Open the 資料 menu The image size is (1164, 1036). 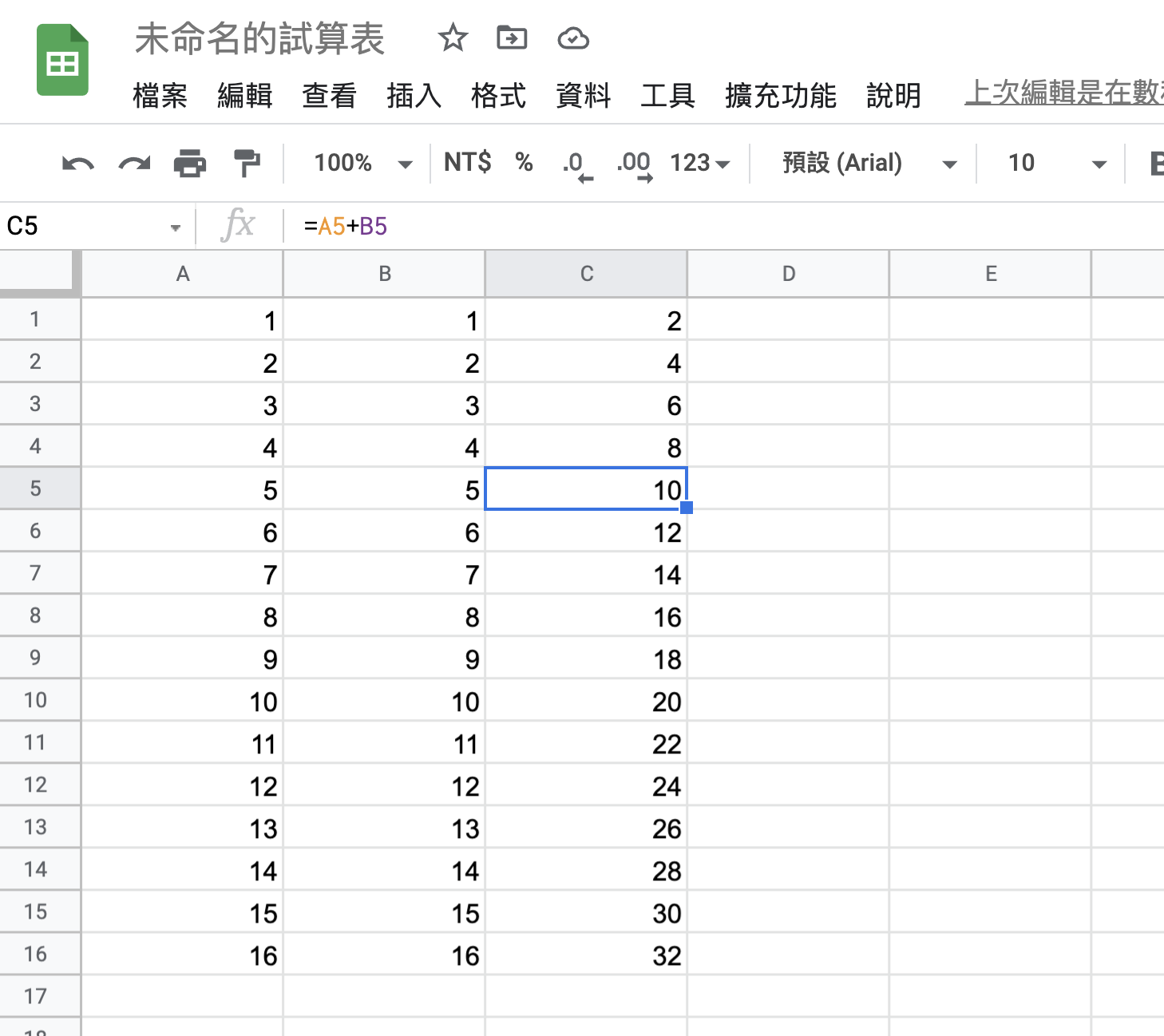[583, 96]
